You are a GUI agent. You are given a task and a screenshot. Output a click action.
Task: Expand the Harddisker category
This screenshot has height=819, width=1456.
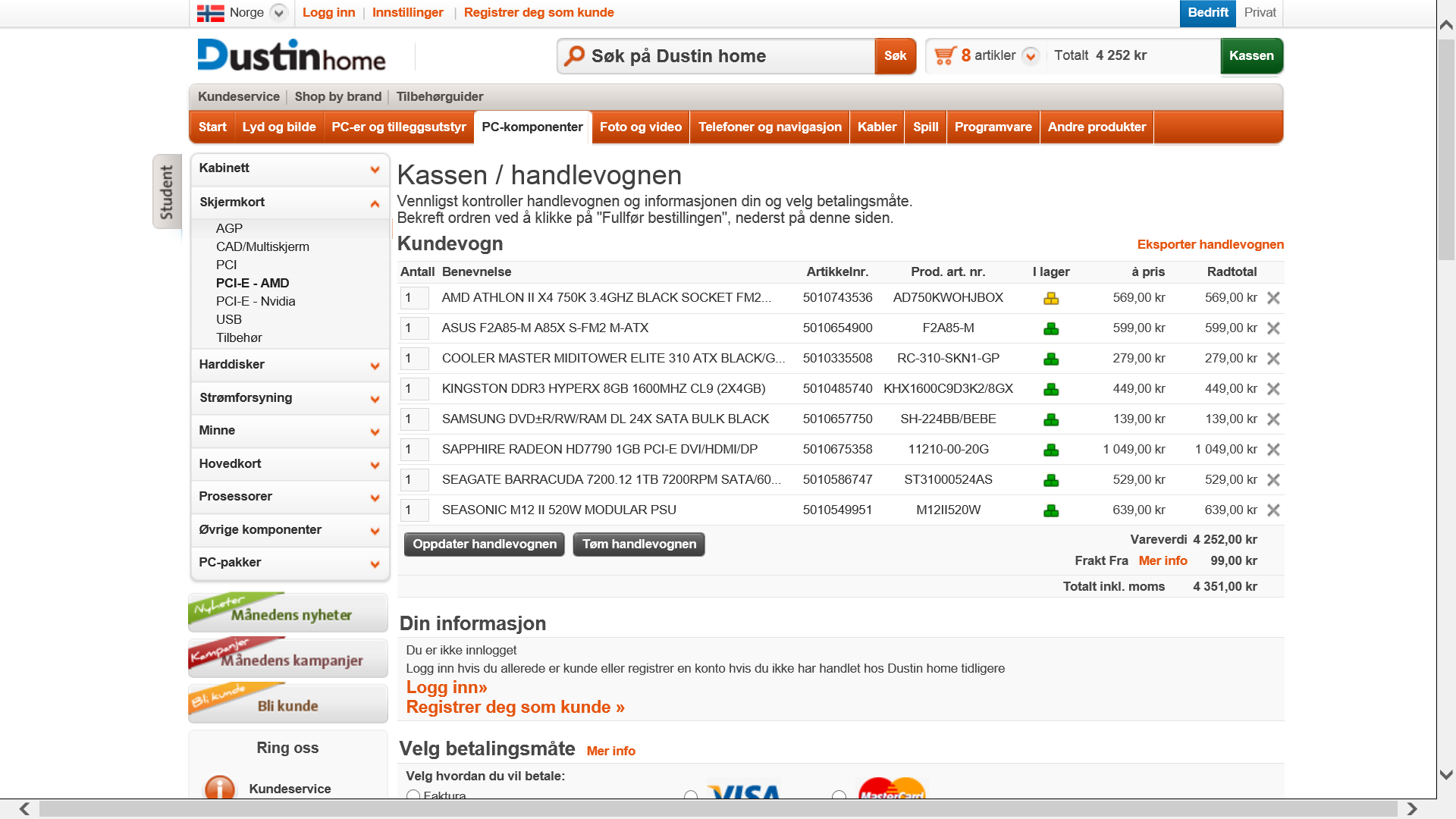(x=374, y=366)
